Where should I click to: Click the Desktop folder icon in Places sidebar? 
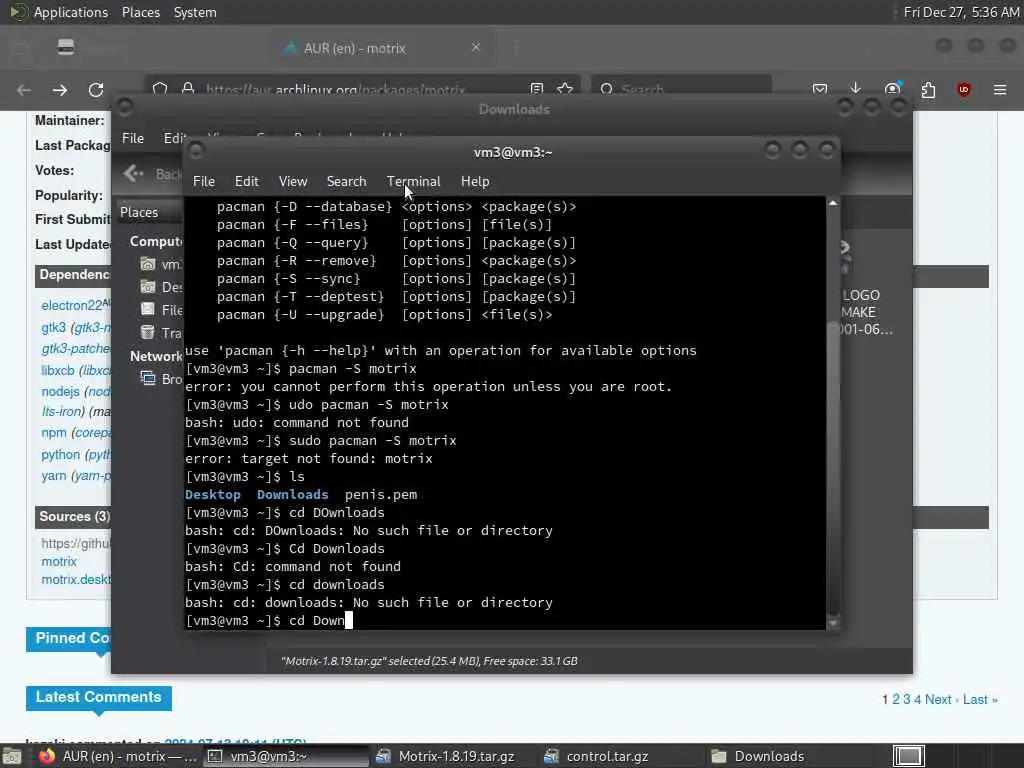pos(148,287)
